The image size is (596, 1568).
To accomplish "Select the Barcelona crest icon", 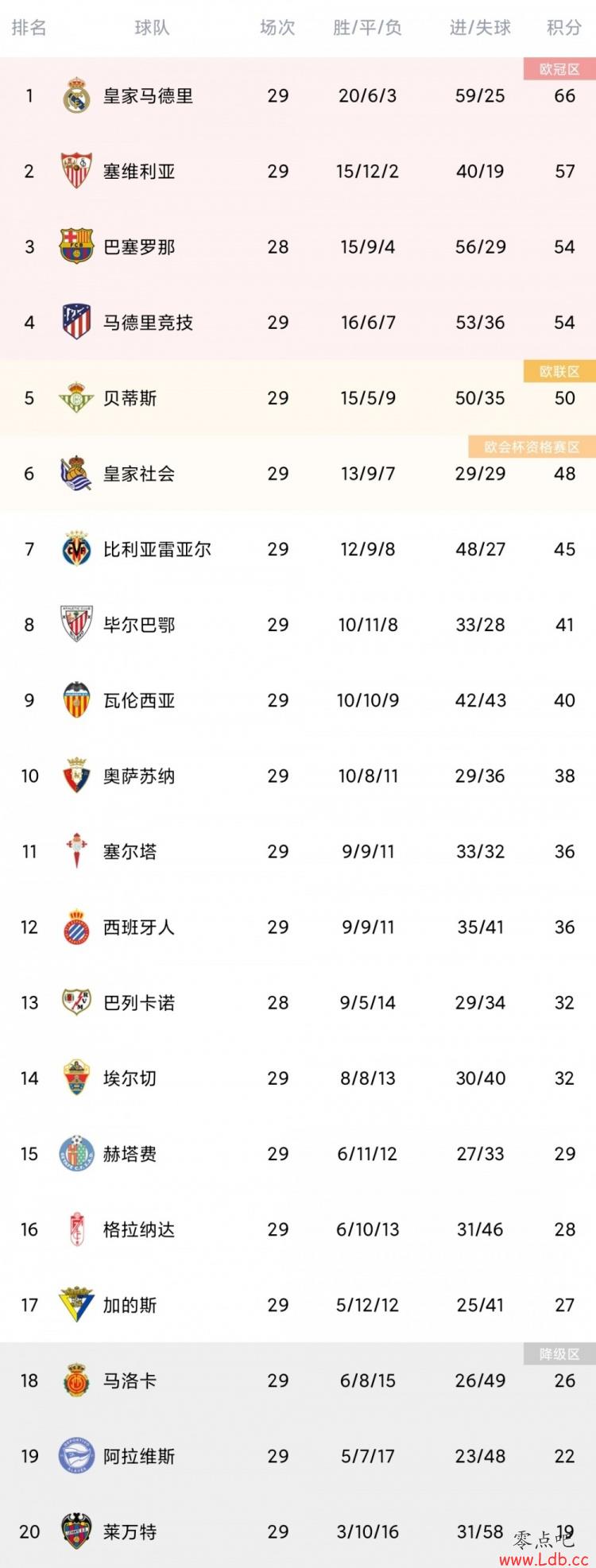I will click(x=77, y=246).
